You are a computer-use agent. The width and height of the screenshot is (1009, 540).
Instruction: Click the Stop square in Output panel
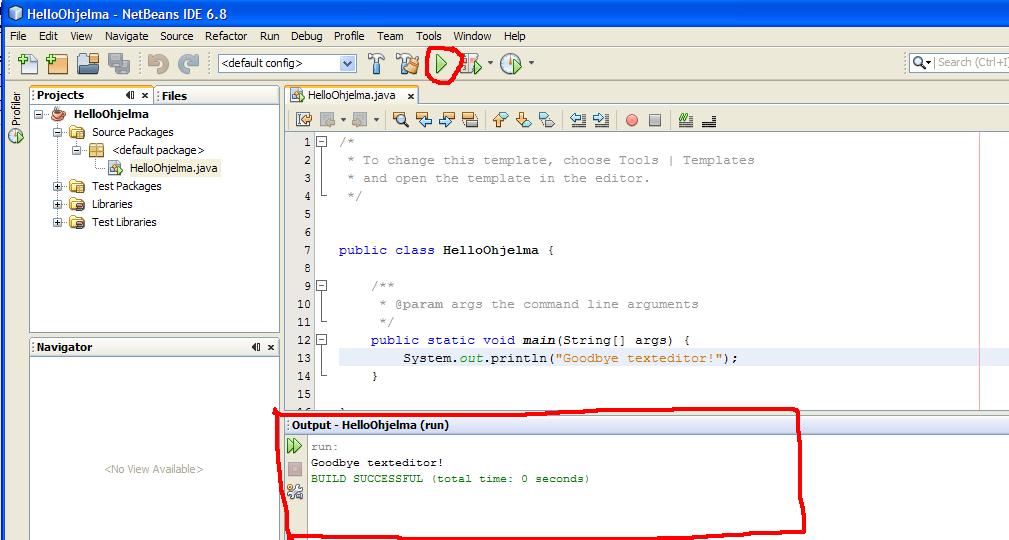pos(295,469)
